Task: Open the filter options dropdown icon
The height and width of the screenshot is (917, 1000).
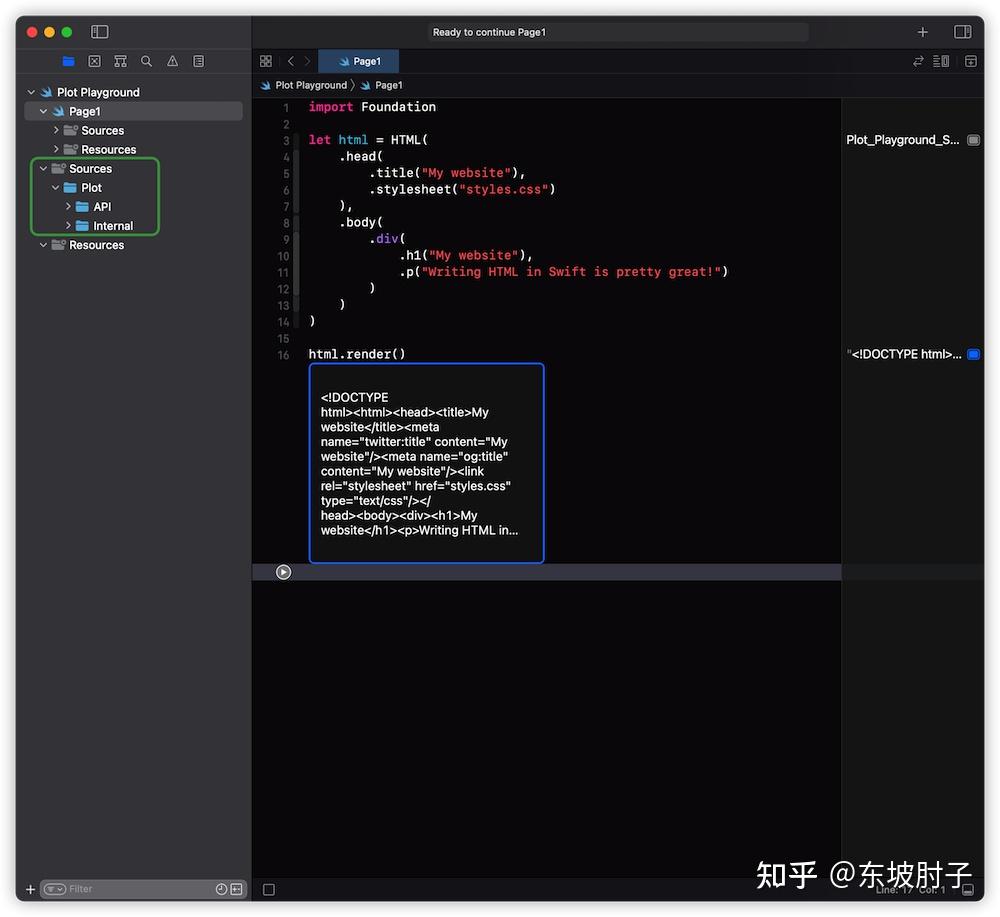Action: [x=54, y=889]
